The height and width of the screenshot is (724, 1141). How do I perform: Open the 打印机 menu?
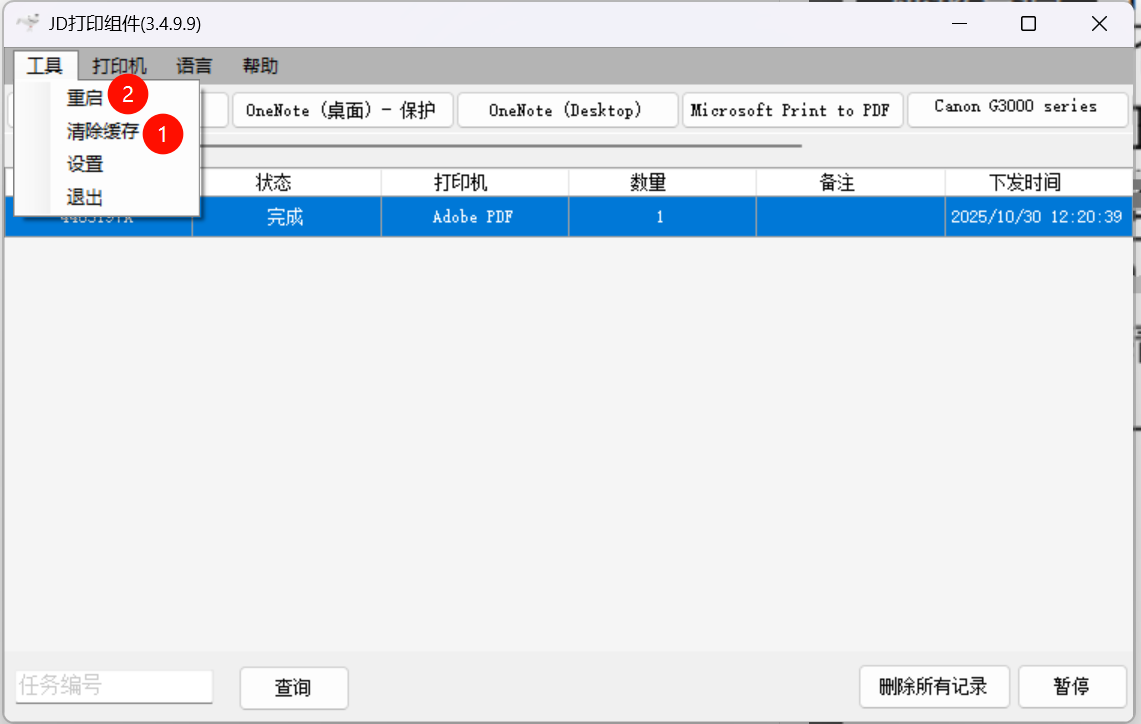pos(119,67)
